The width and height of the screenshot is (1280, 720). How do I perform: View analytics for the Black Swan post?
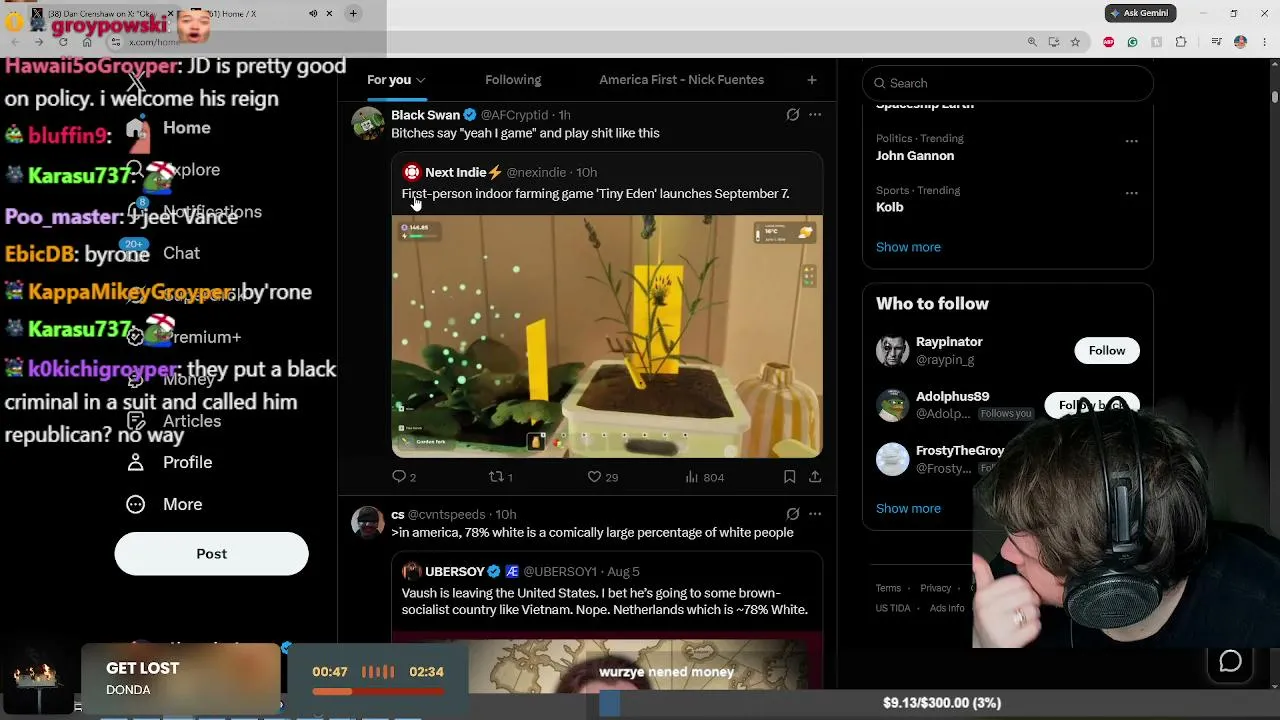pos(704,477)
